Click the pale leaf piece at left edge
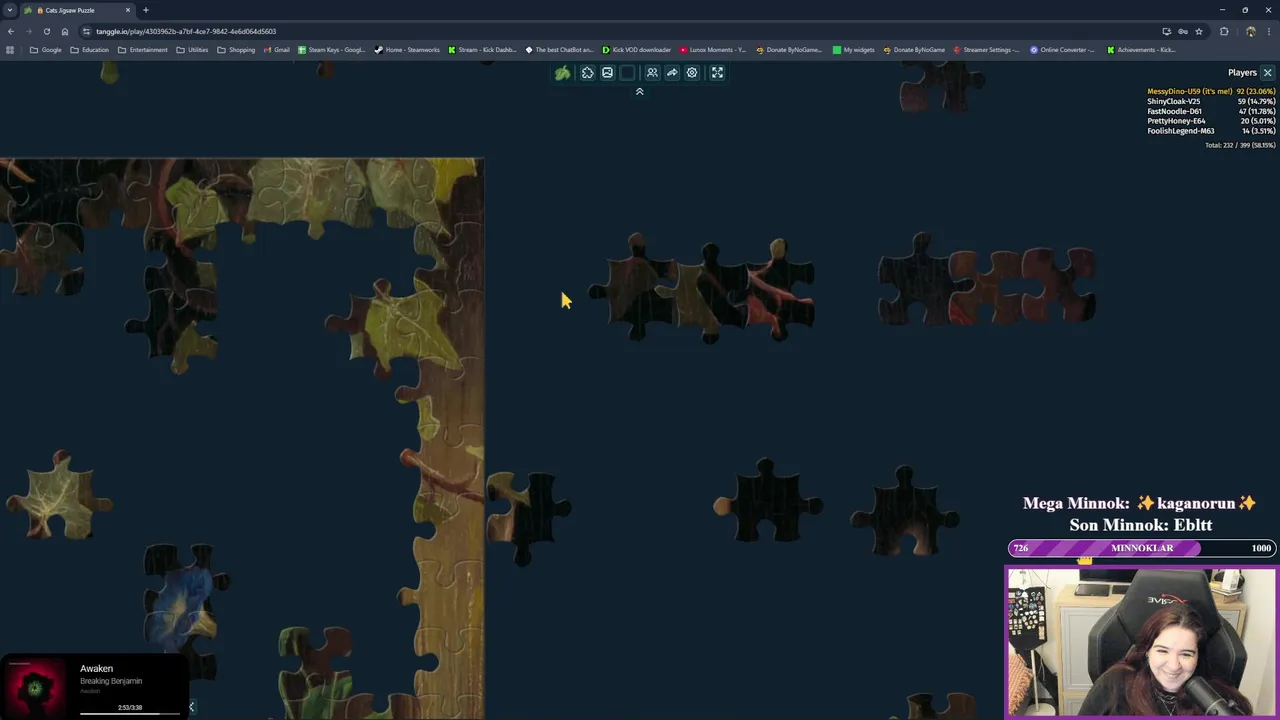 [x=58, y=495]
